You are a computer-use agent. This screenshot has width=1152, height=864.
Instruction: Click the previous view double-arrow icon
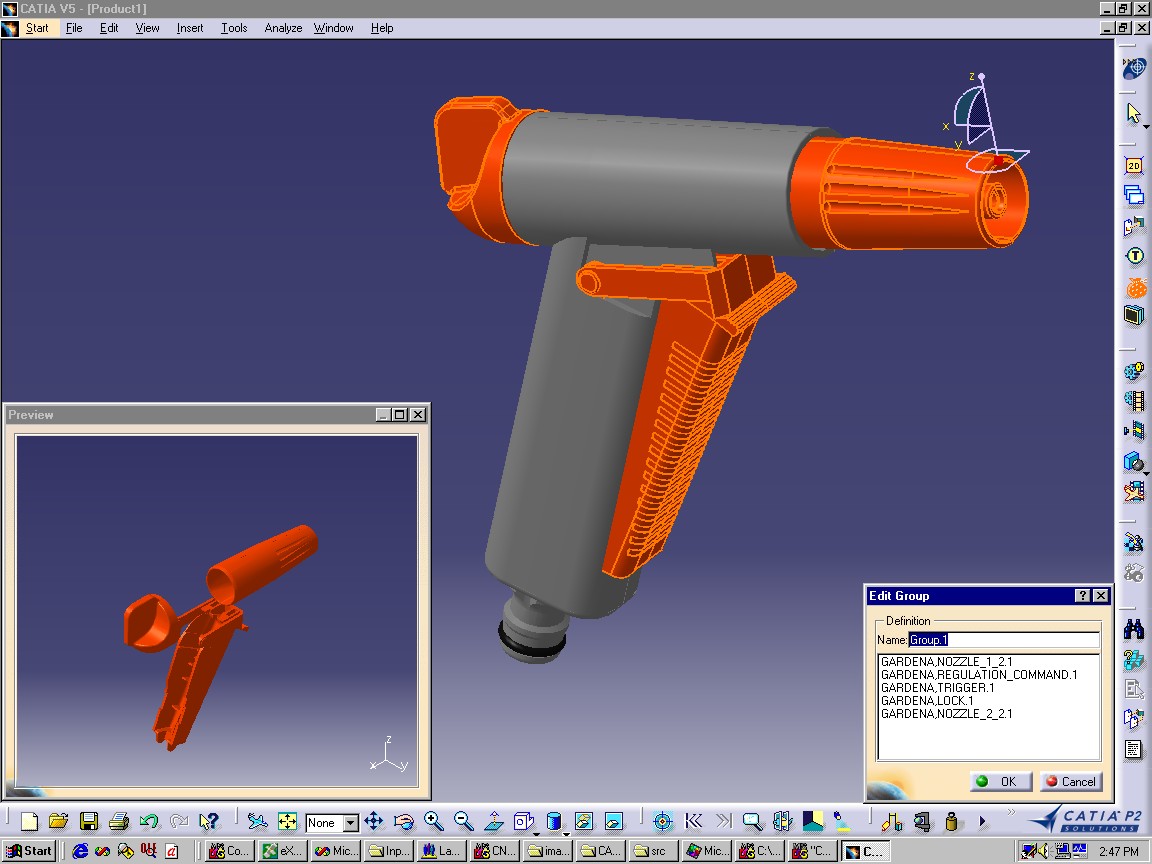[692, 821]
